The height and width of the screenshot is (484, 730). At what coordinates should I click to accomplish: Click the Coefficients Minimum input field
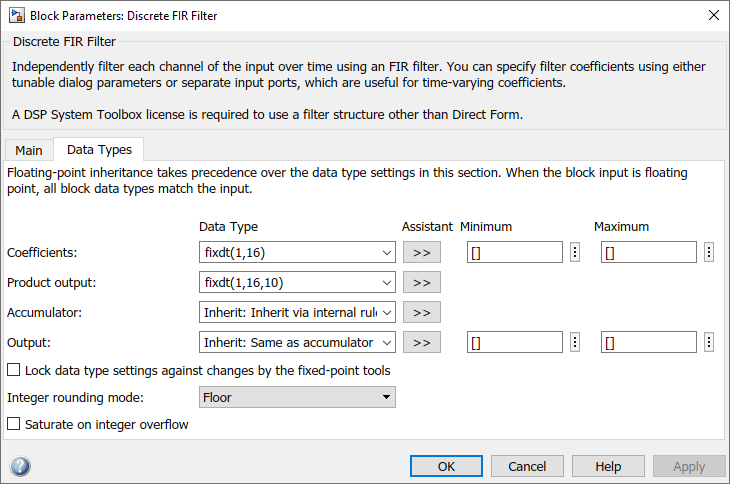(x=514, y=253)
